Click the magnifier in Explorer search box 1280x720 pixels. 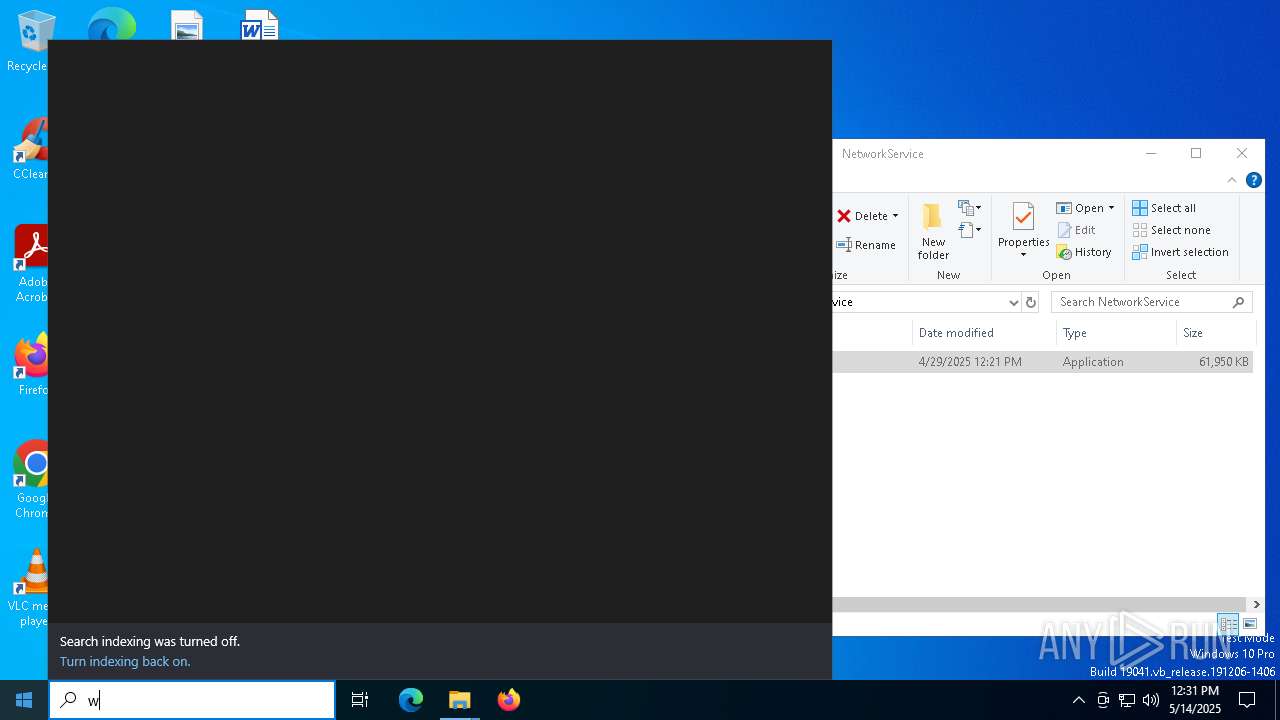tap(1239, 302)
